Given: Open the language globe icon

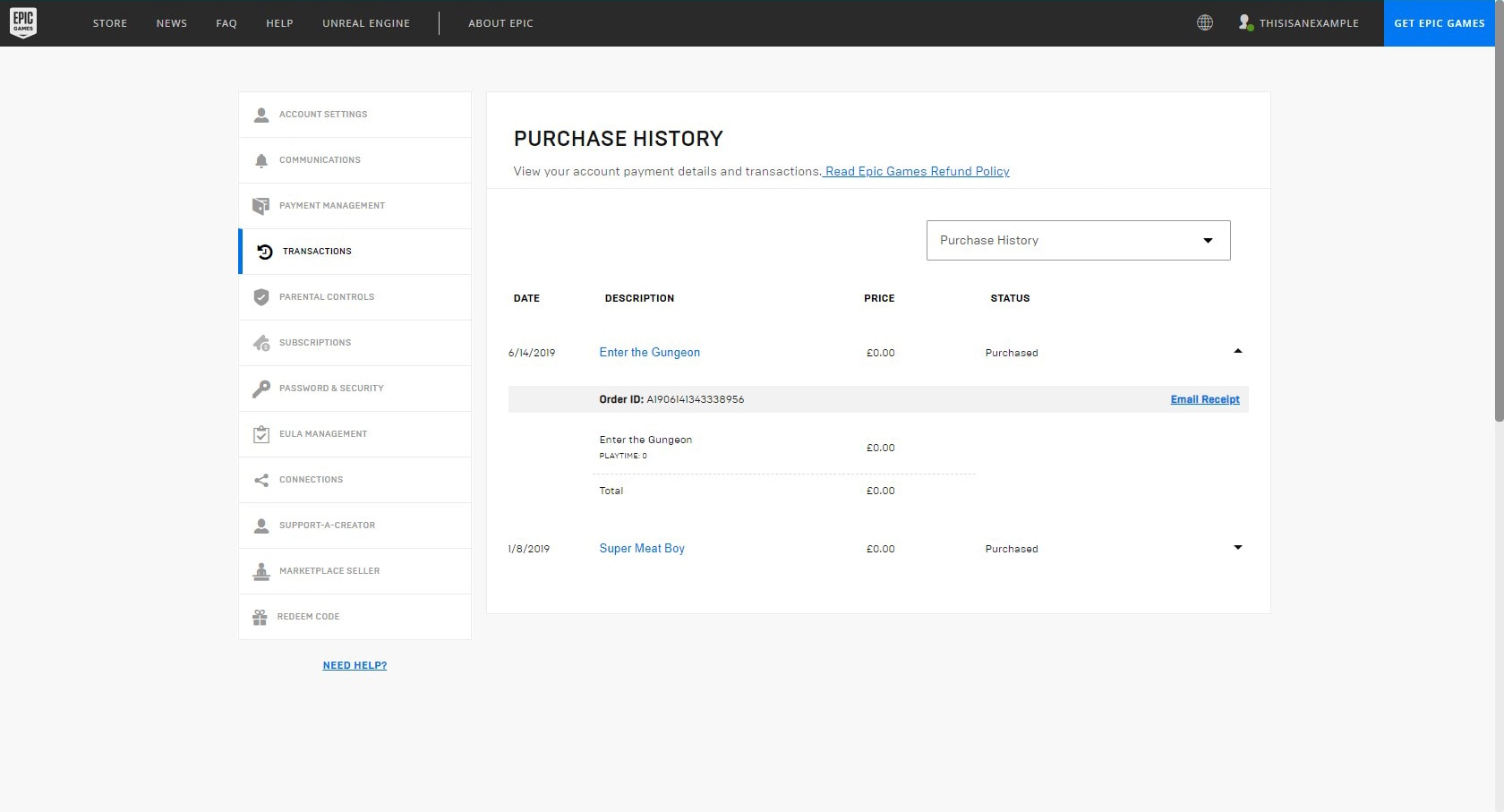Looking at the screenshot, I should [1205, 22].
